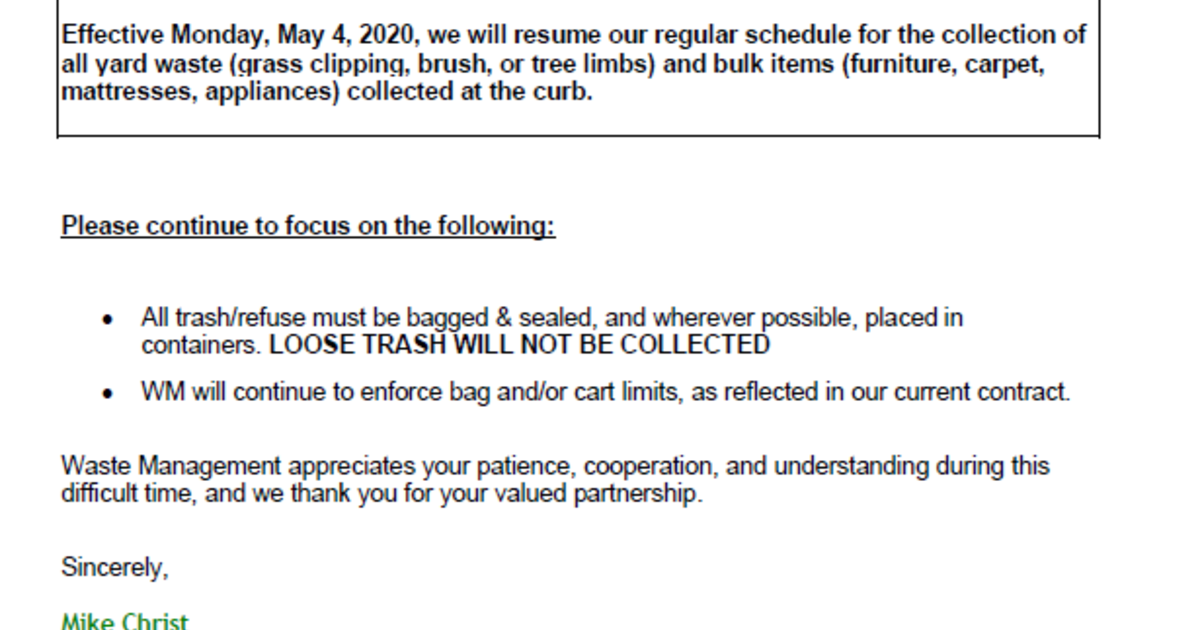Viewport: 1200px width, 630px height.
Task: Click the first bullet point marker
Action: [108, 320]
